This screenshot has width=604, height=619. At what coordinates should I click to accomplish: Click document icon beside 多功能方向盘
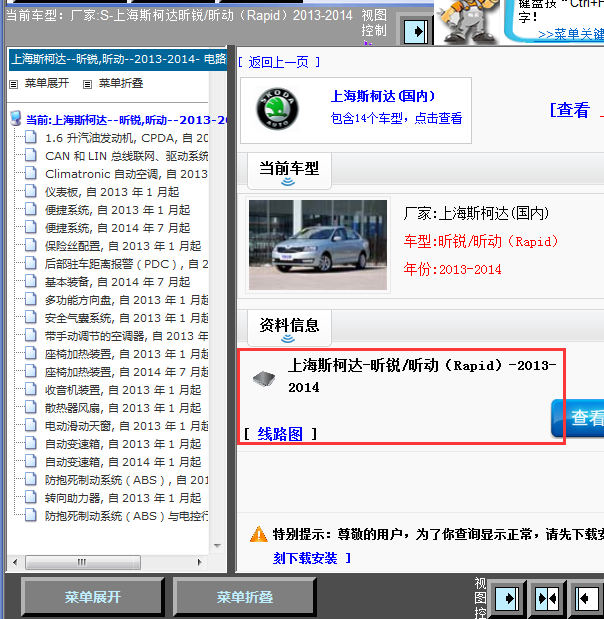click(x=30, y=299)
